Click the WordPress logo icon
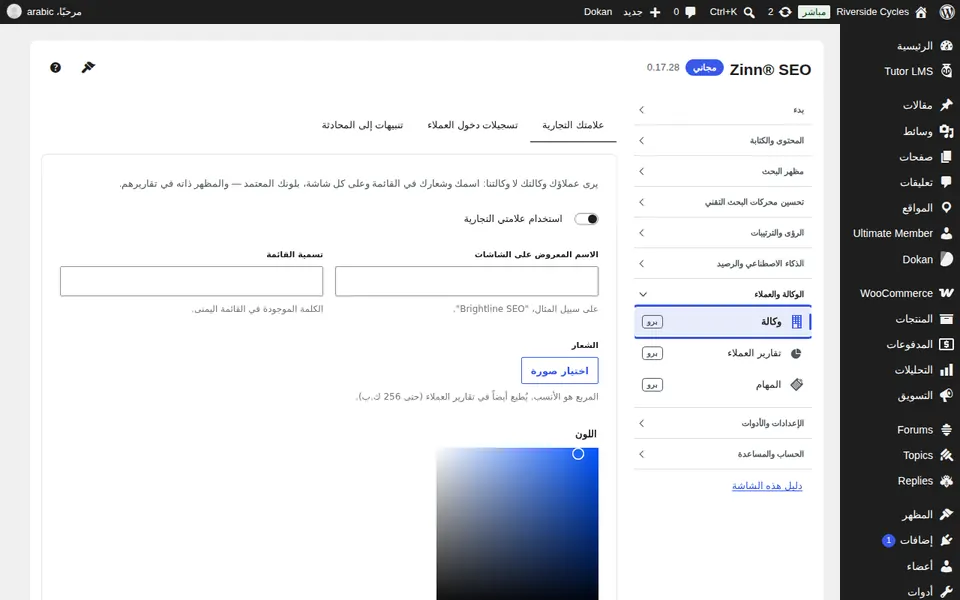This screenshot has width=960, height=600. [947, 12]
